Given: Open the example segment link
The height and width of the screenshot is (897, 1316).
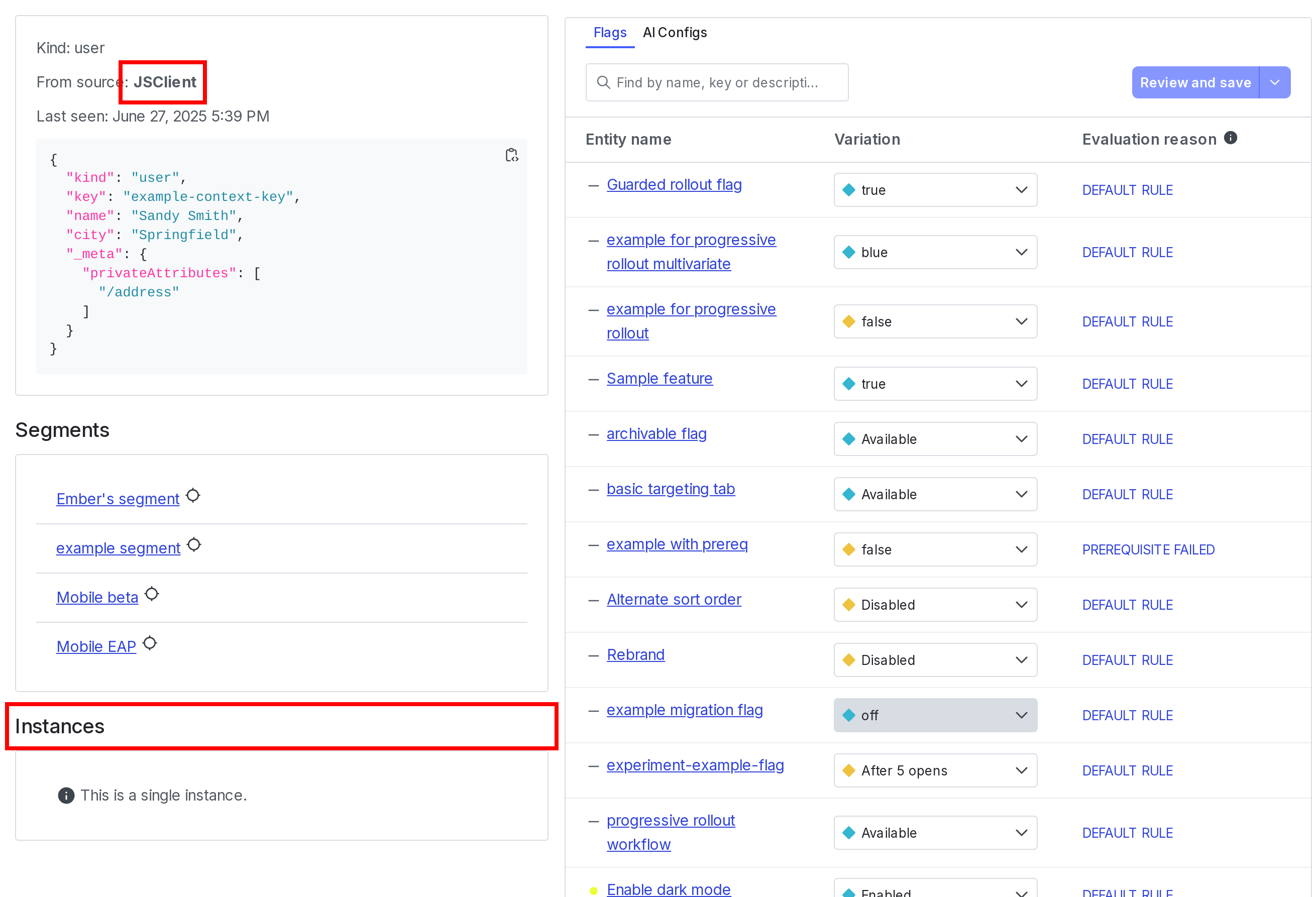Looking at the screenshot, I should [x=119, y=548].
